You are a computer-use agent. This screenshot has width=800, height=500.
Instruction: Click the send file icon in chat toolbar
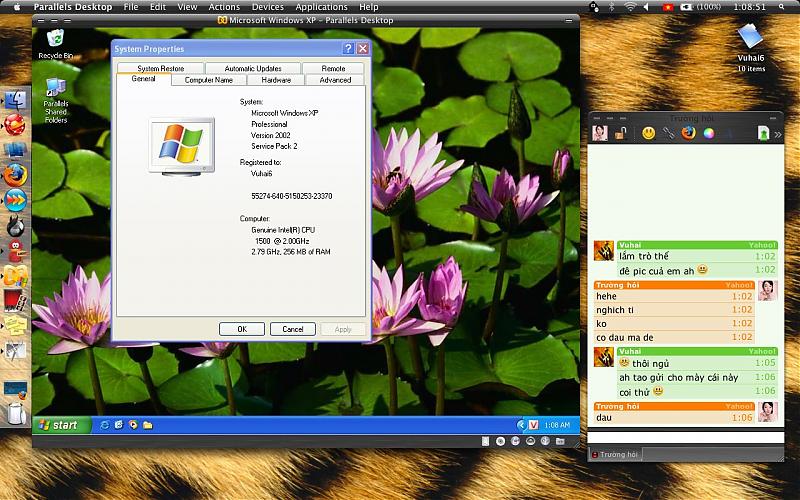click(x=764, y=133)
